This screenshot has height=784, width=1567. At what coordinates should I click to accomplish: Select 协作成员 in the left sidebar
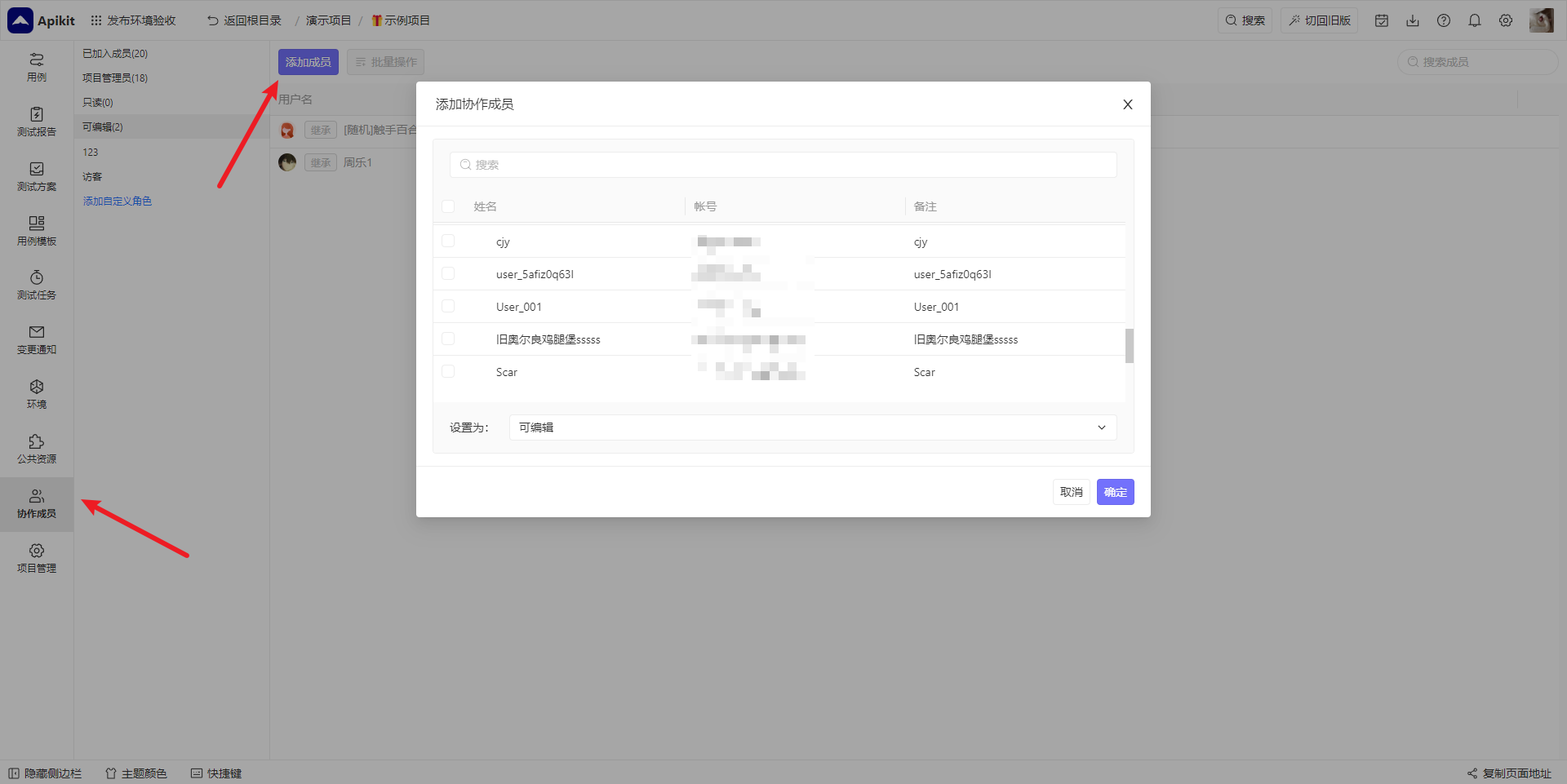(x=37, y=504)
